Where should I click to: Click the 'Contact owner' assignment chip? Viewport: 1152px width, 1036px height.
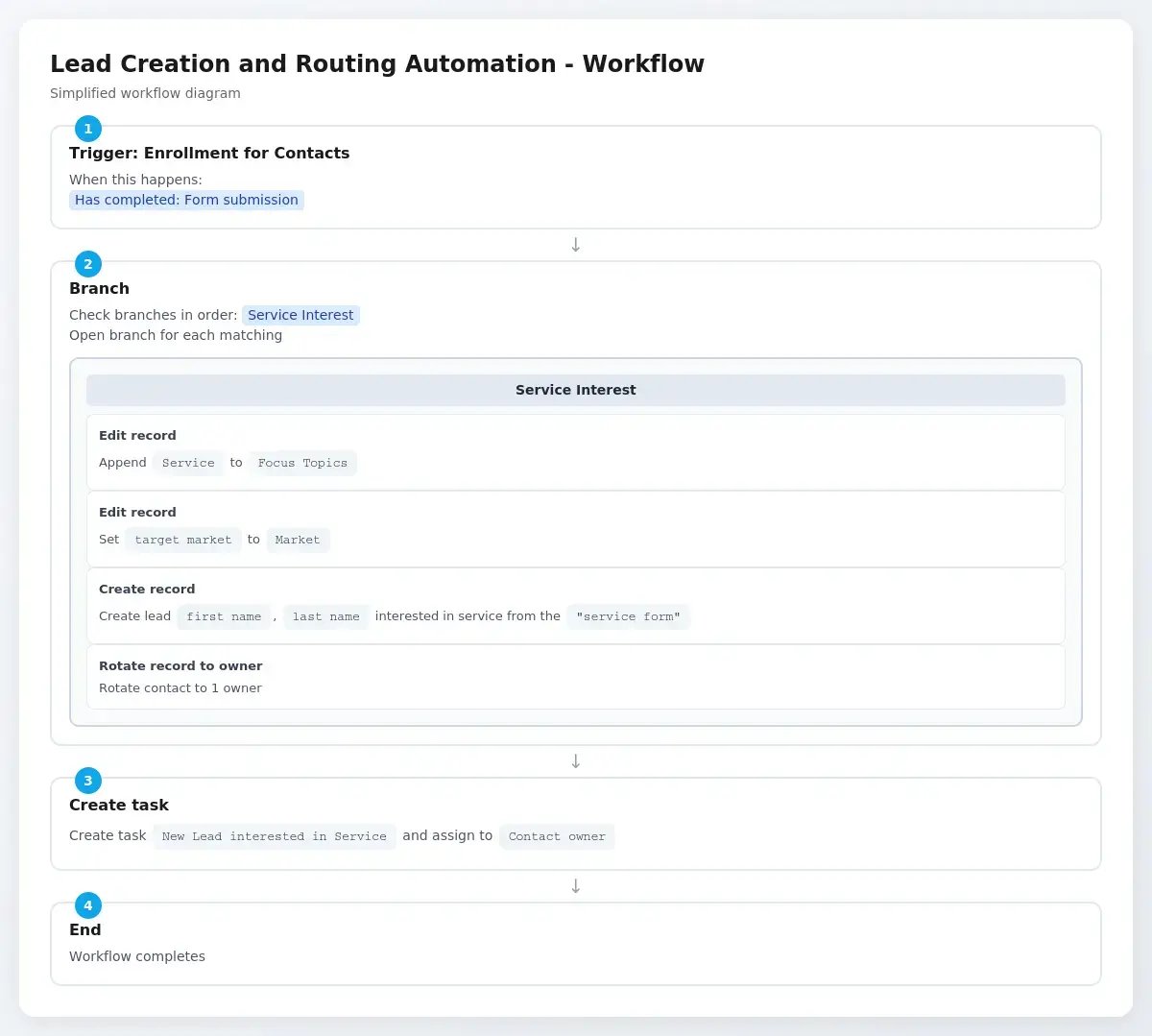[557, 836]
